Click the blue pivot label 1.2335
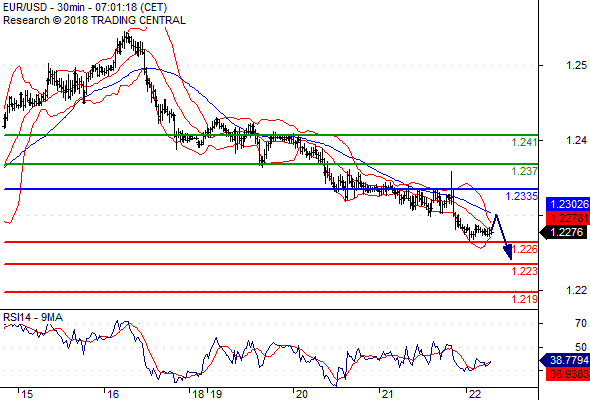The height and width of the screenshot is (400, 590). 522,196
